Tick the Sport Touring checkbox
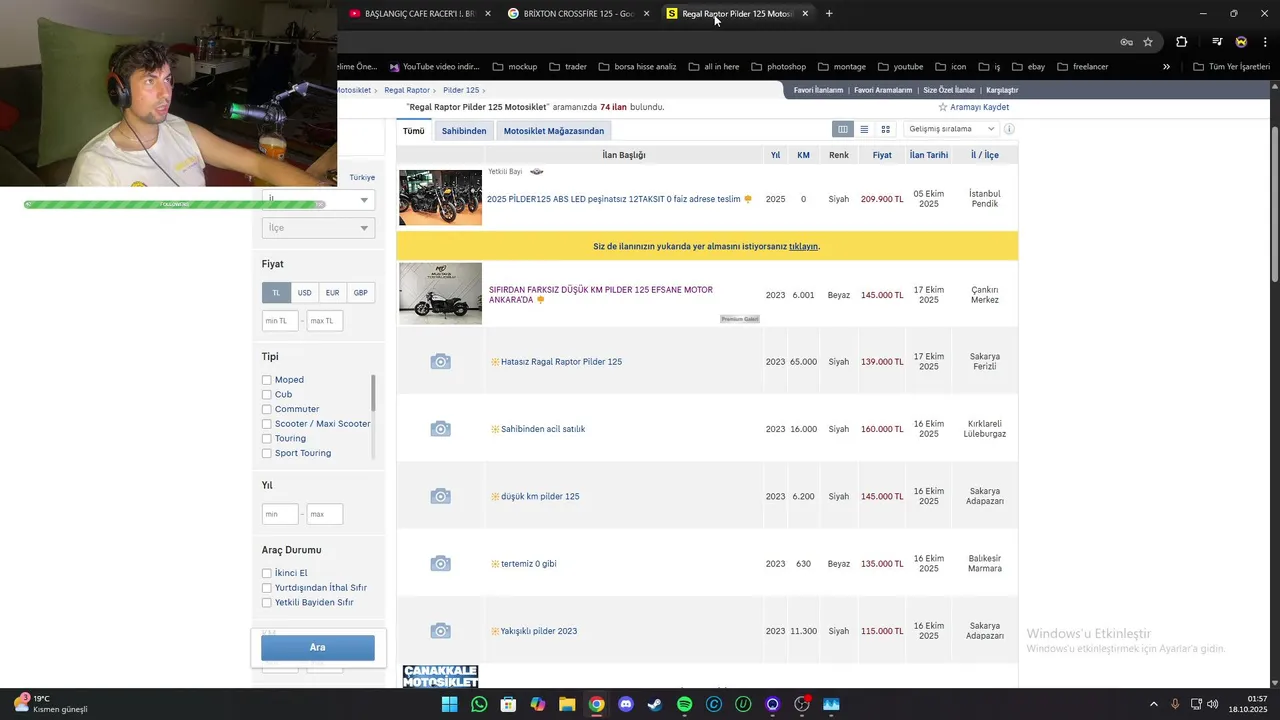 tap(267, 453)
